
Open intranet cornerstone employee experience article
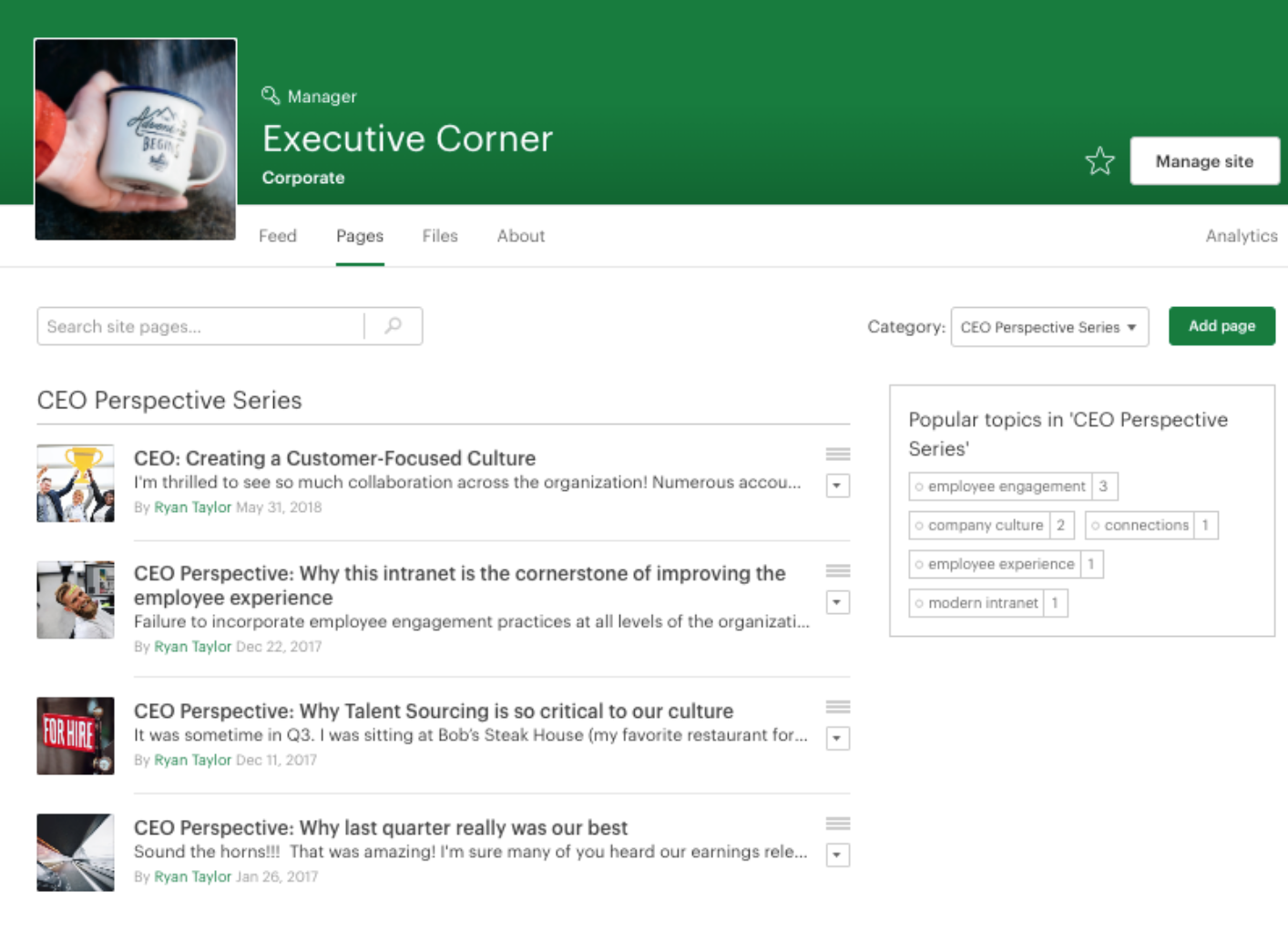click(460, 585)
